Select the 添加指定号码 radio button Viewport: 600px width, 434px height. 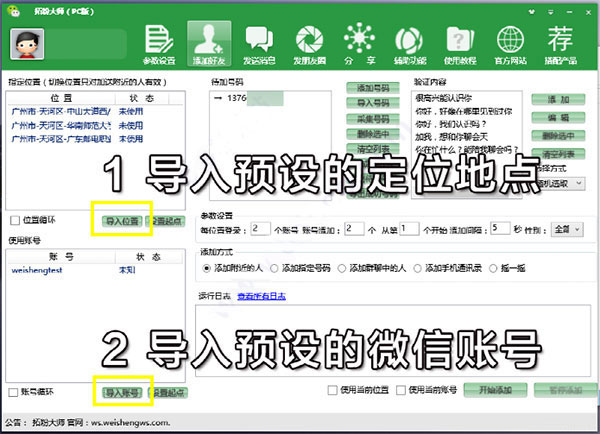(x=274, y=268)
